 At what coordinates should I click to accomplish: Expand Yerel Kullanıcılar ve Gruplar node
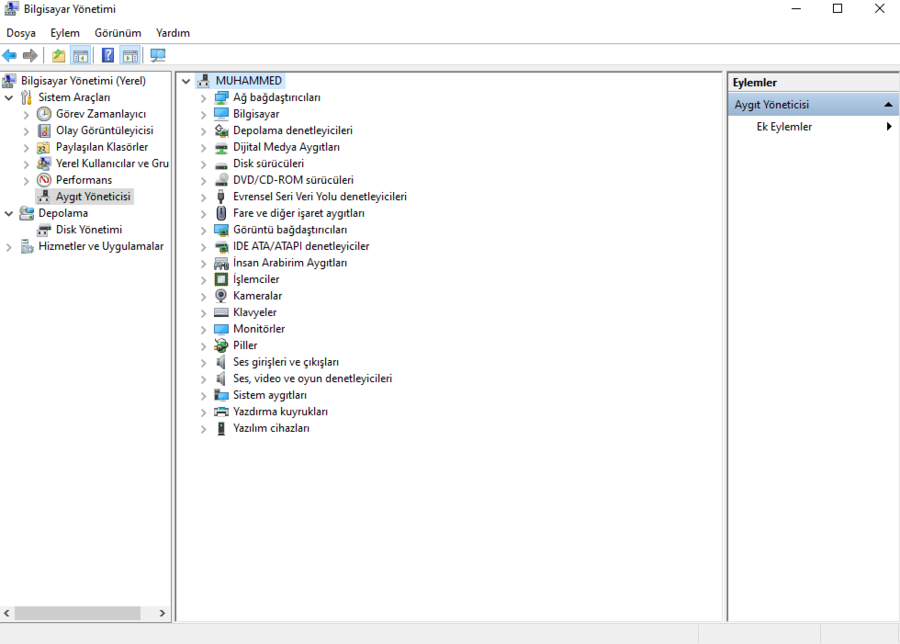[26, 165]
